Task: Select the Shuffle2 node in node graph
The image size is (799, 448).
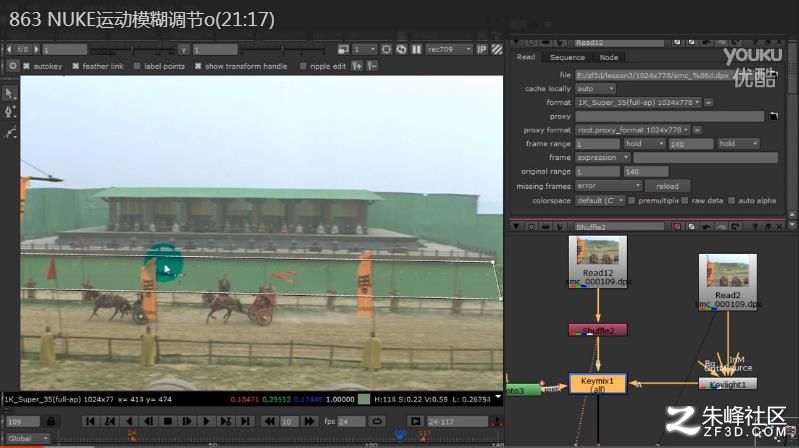Action: pos(598,330)
